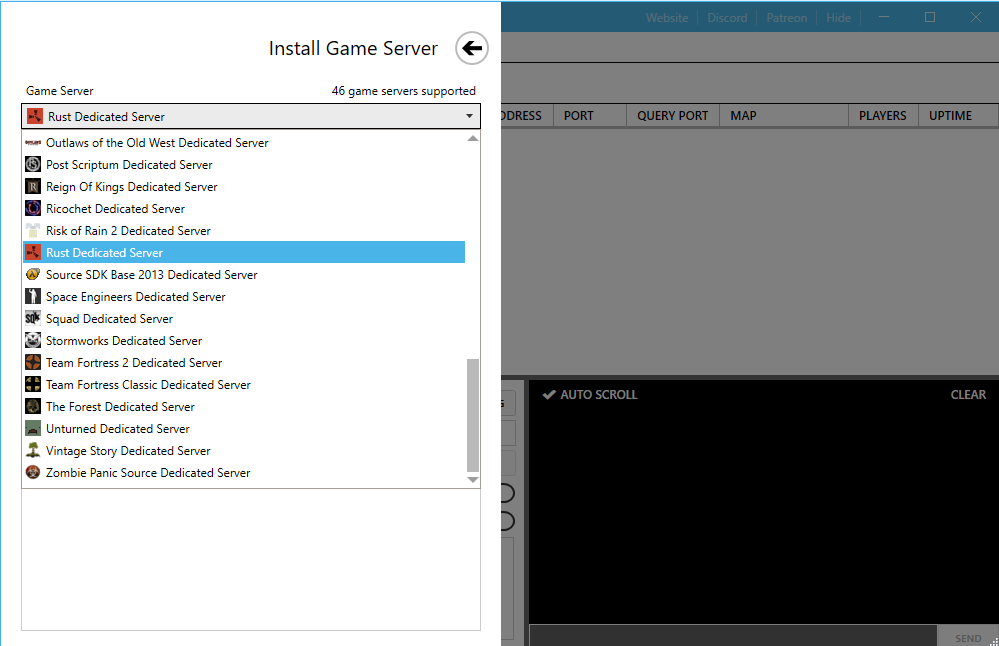Collapse the Game Server dropdown arrow
This screenshot has width=999, height=646.
tap(470, 116)
